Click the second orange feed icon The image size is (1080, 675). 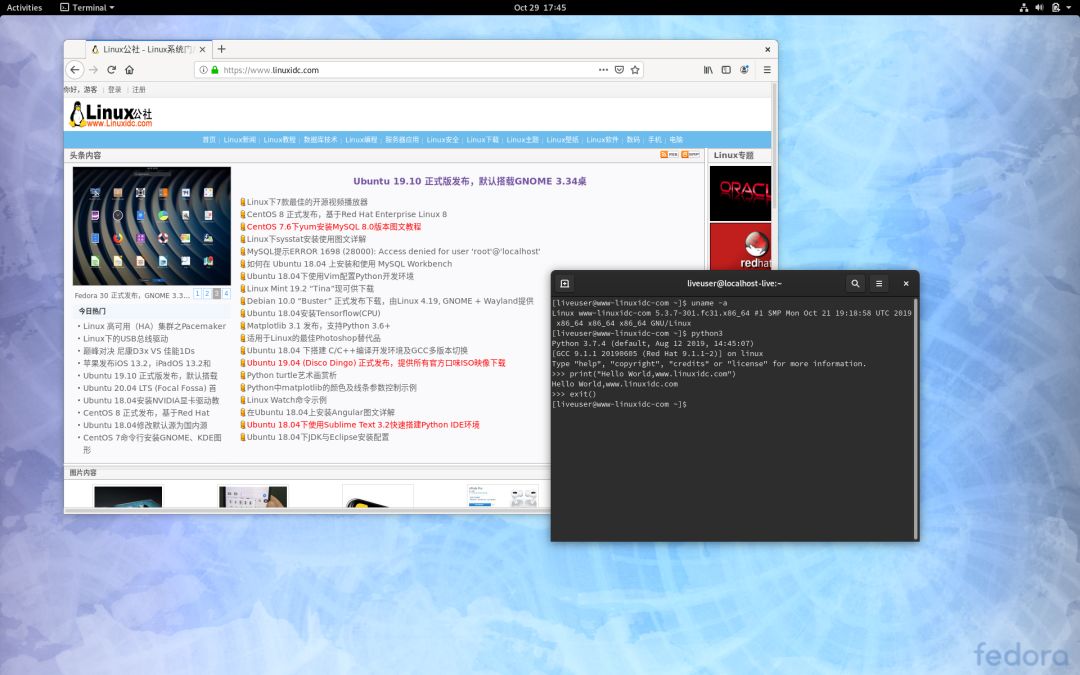point(690,154)
